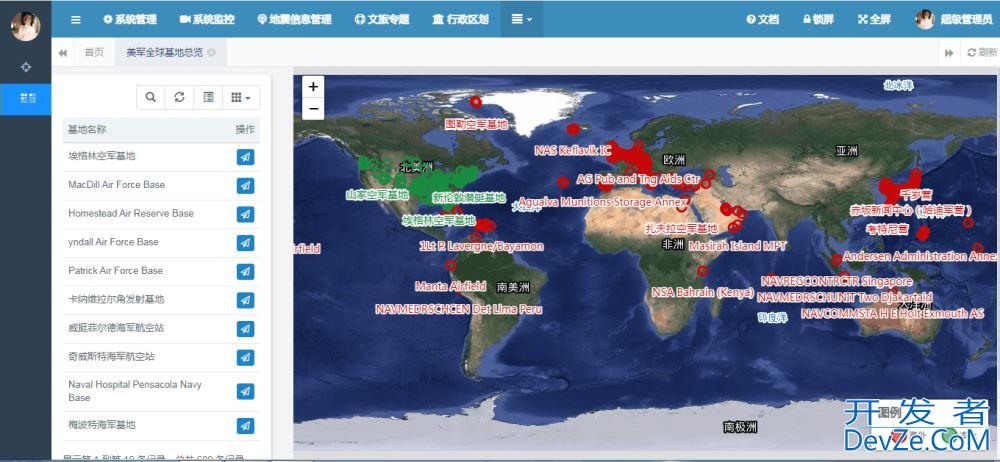Screen dimensions: 1000x462
Task: Click the NSA Bahrain (Kenya) map label
Action: [x=703, y=292]
